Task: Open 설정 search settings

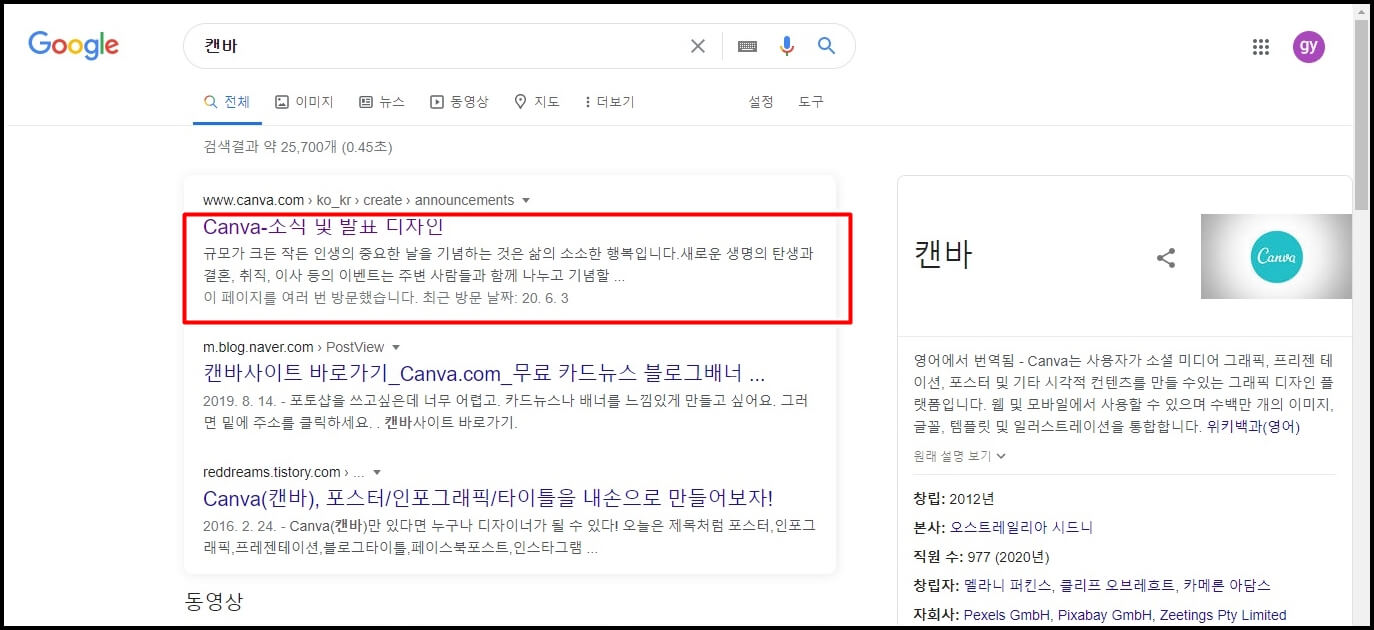Action: (x=761, y=102)
